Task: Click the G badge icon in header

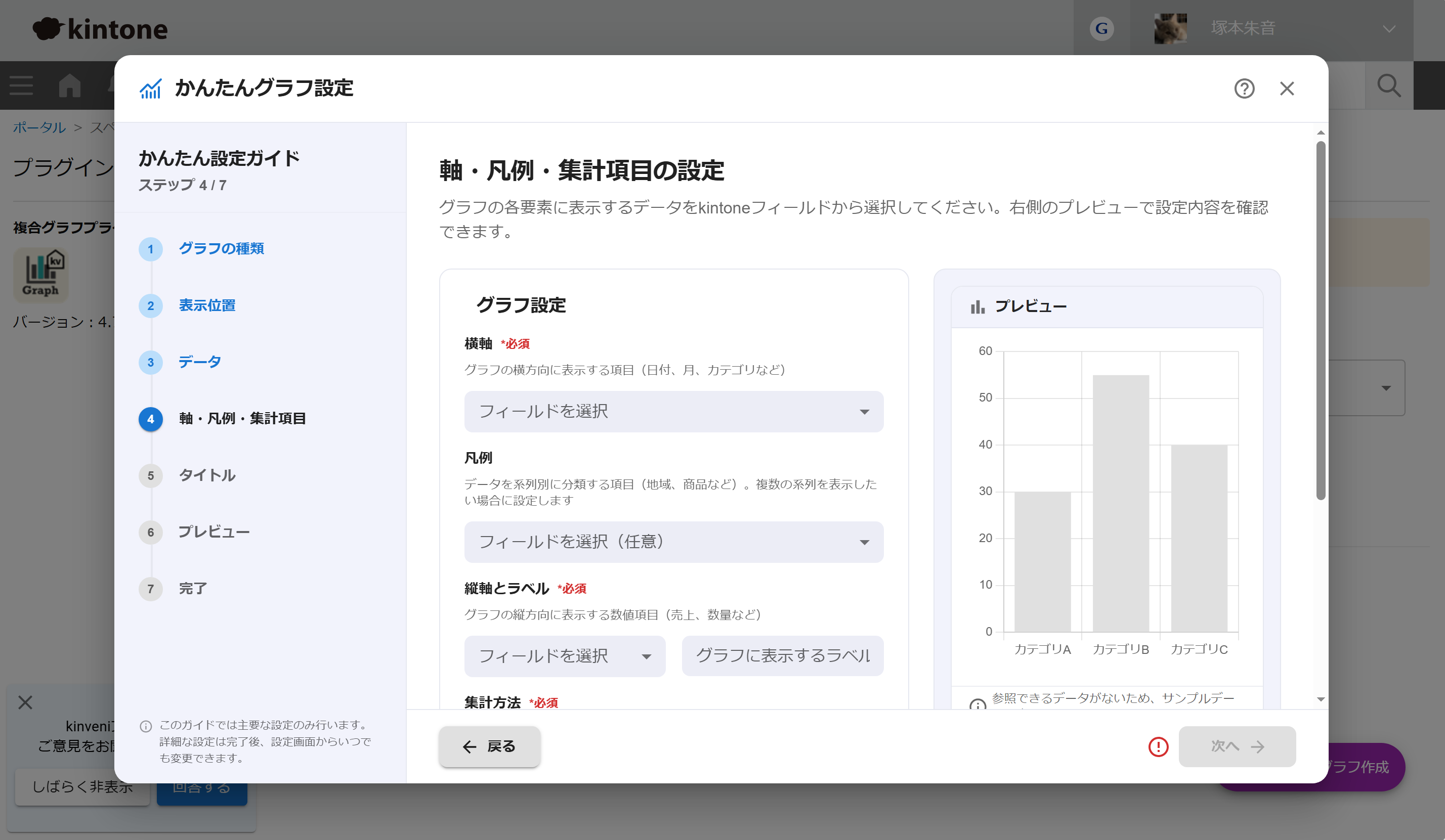Action: coord(1101,28)
